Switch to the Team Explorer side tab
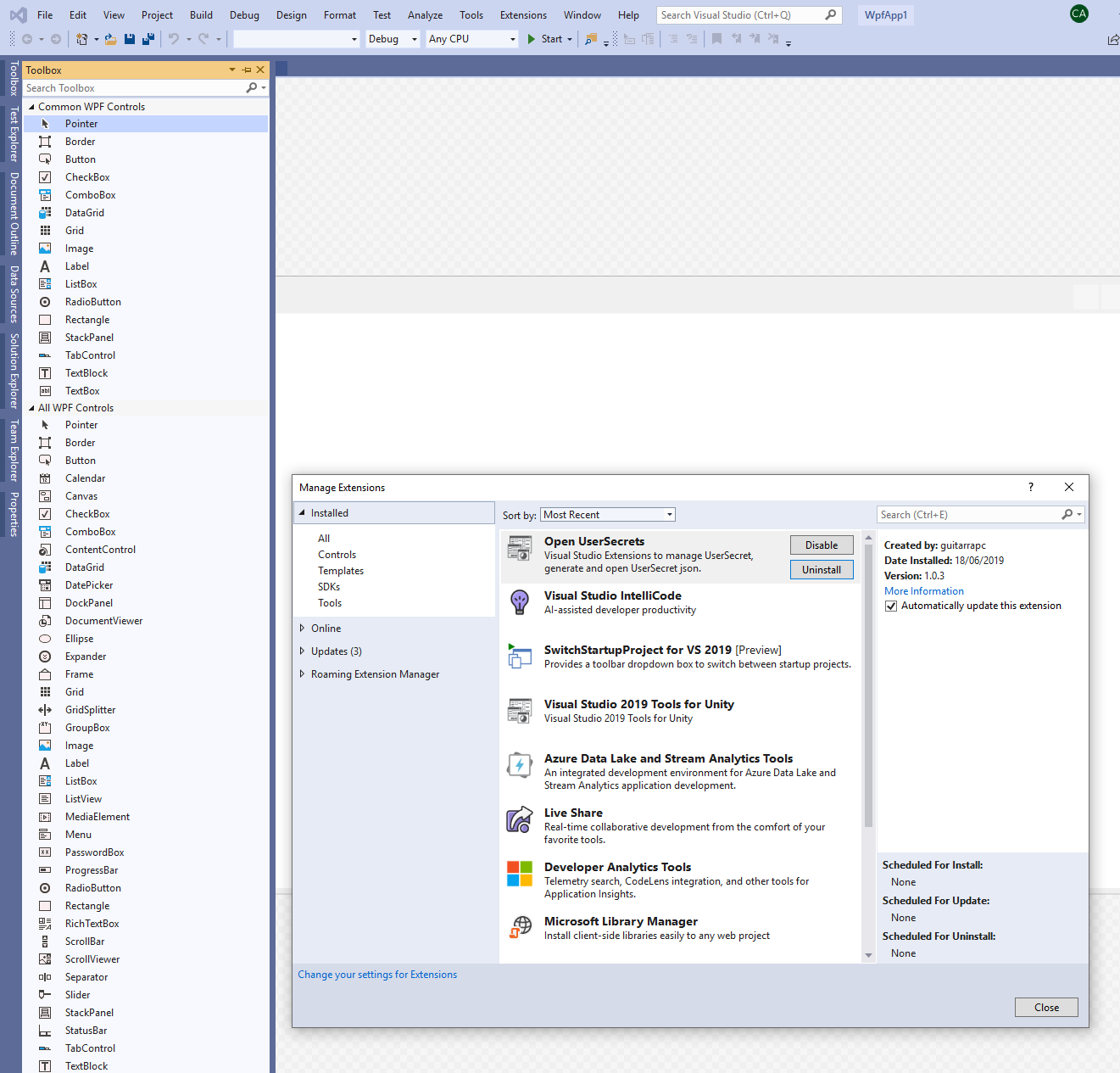This screenshot has height=1073, width=1120. point(13,448)
